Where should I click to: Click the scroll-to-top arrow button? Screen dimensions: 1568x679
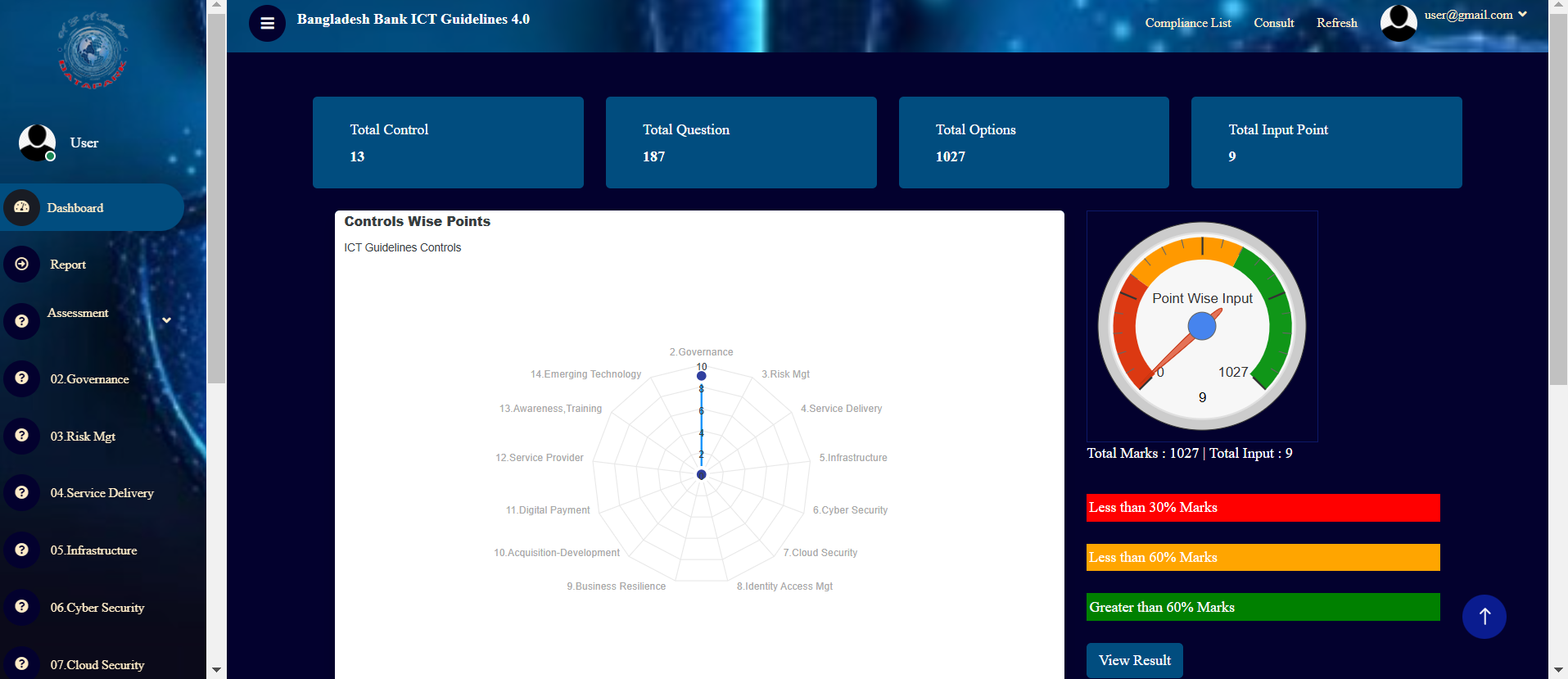coord(1484,617)
